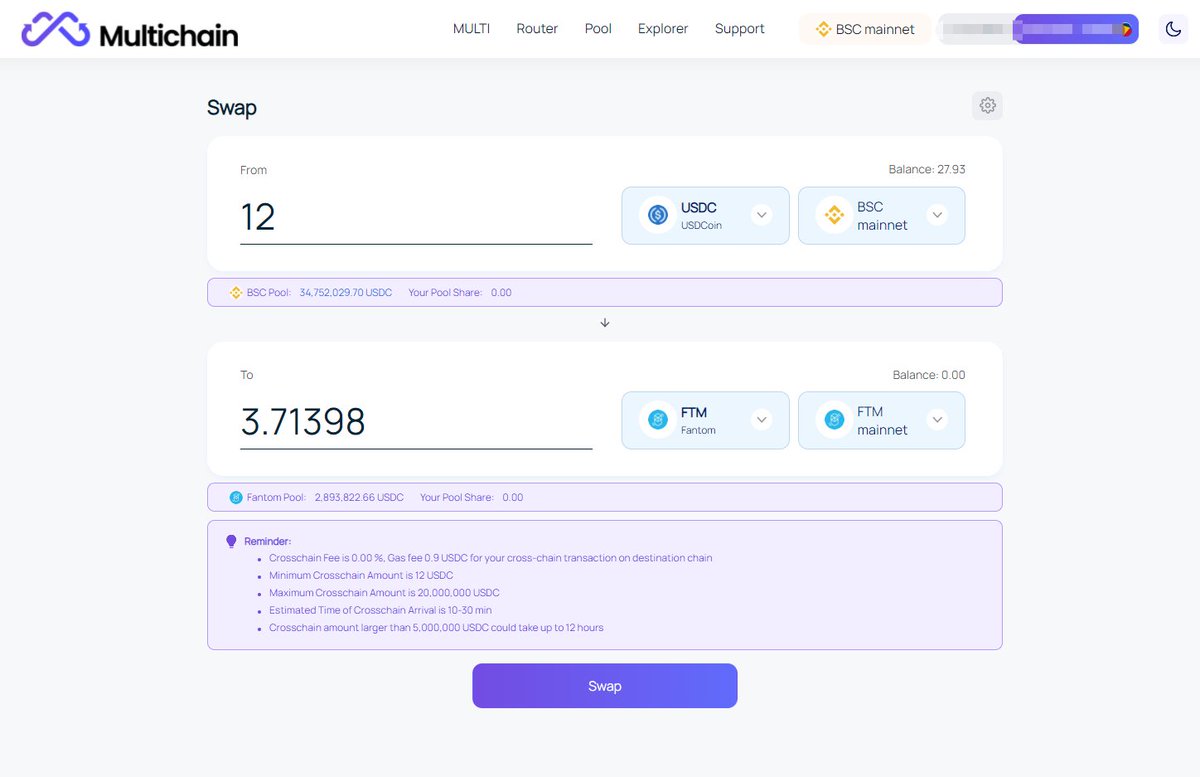1200x777 pixels.
Task: Click Your Pool Share under Fantom Pool
Action: click(x=471, y=497)
